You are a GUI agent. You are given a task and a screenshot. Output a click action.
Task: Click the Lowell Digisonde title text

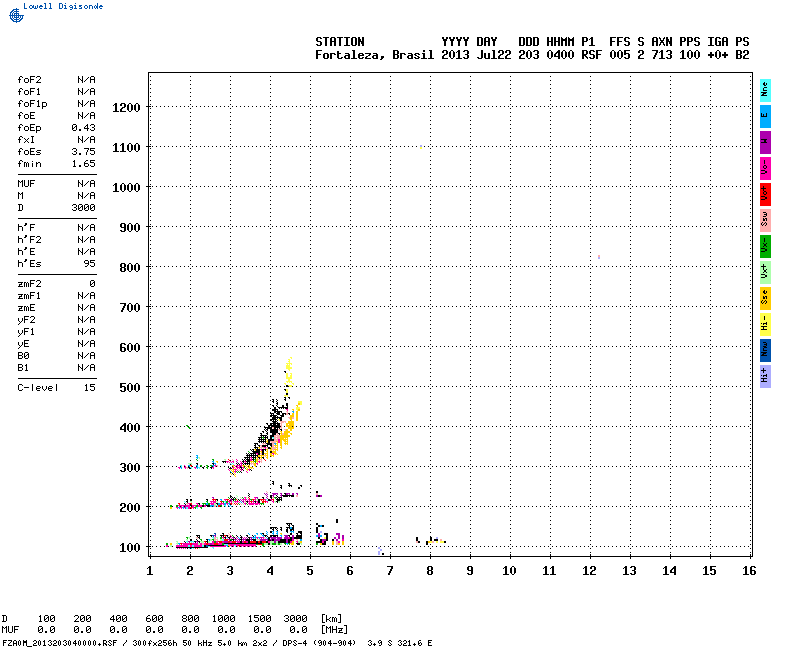pos(63,6)
